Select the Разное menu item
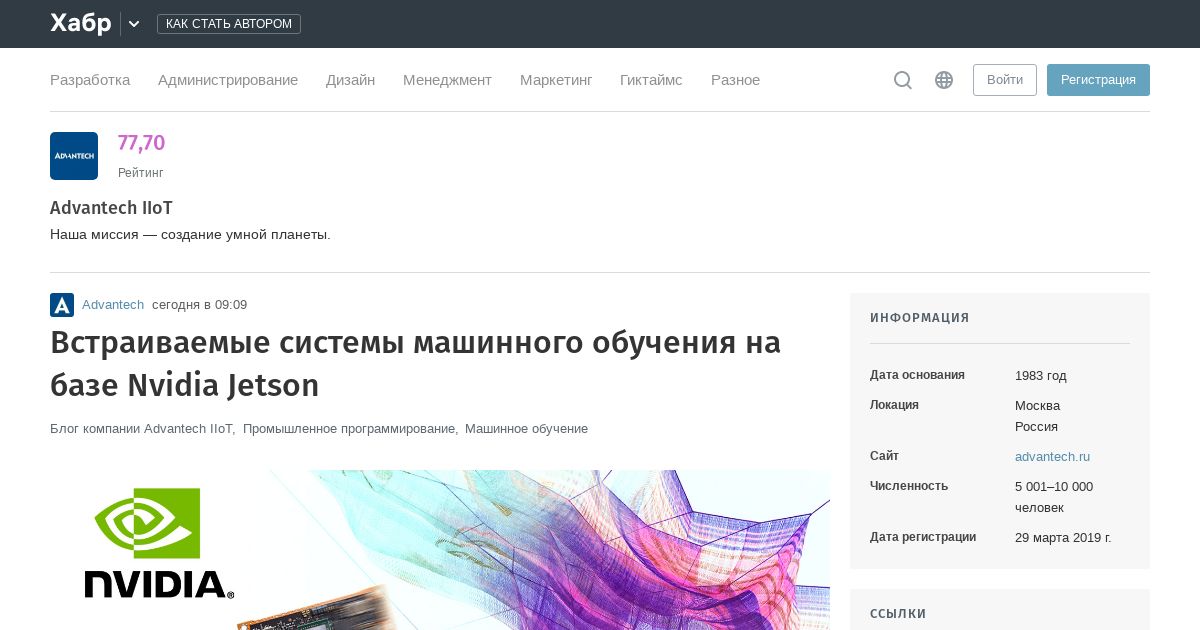 [x=735, y=80]
